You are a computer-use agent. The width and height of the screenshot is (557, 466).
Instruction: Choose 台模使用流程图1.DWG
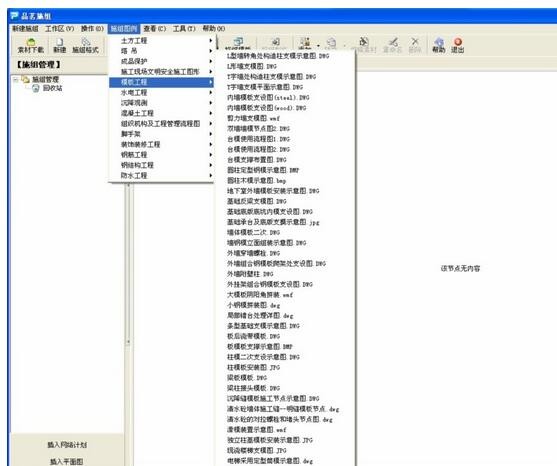coord(258,139)
